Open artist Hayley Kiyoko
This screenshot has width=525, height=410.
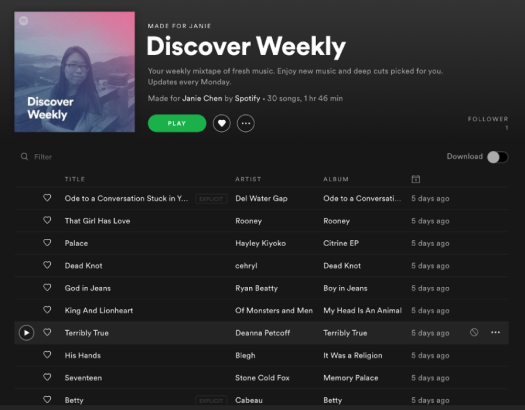(x=260, y=243)
